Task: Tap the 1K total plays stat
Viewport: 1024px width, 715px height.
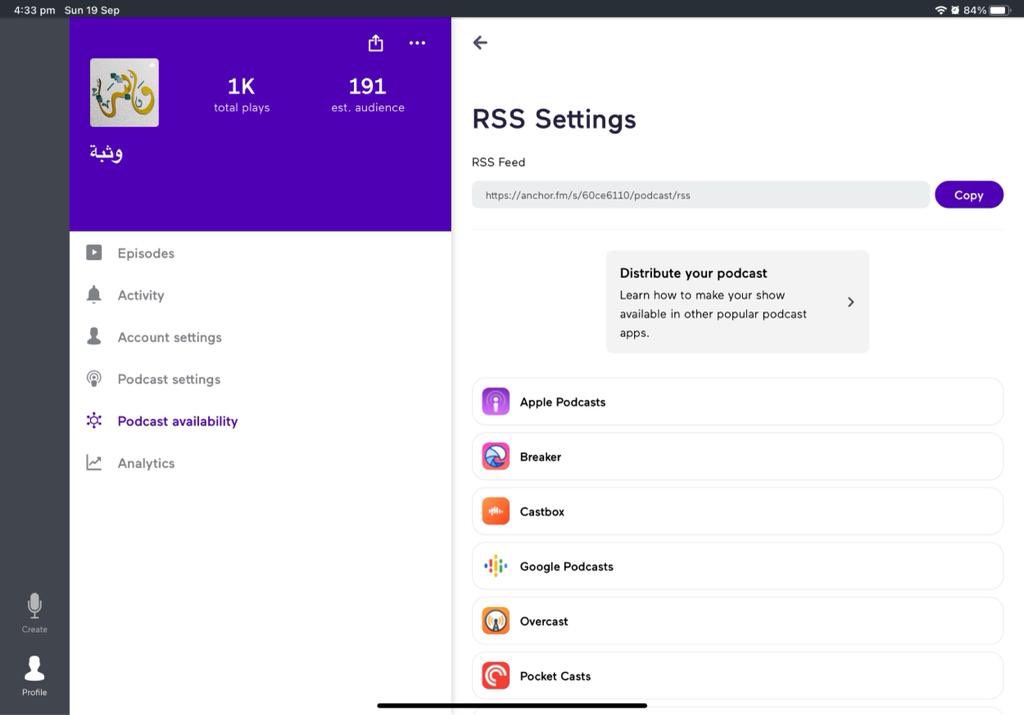Action: pos(242,95)
